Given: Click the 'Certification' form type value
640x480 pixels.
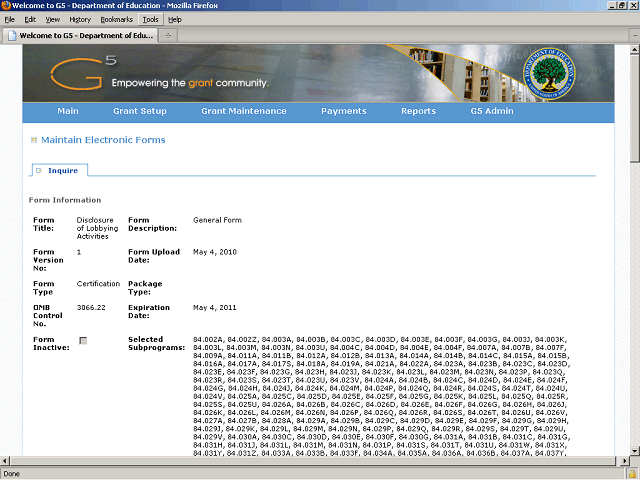Looking at the screenshot, I should tap(98, 284).
